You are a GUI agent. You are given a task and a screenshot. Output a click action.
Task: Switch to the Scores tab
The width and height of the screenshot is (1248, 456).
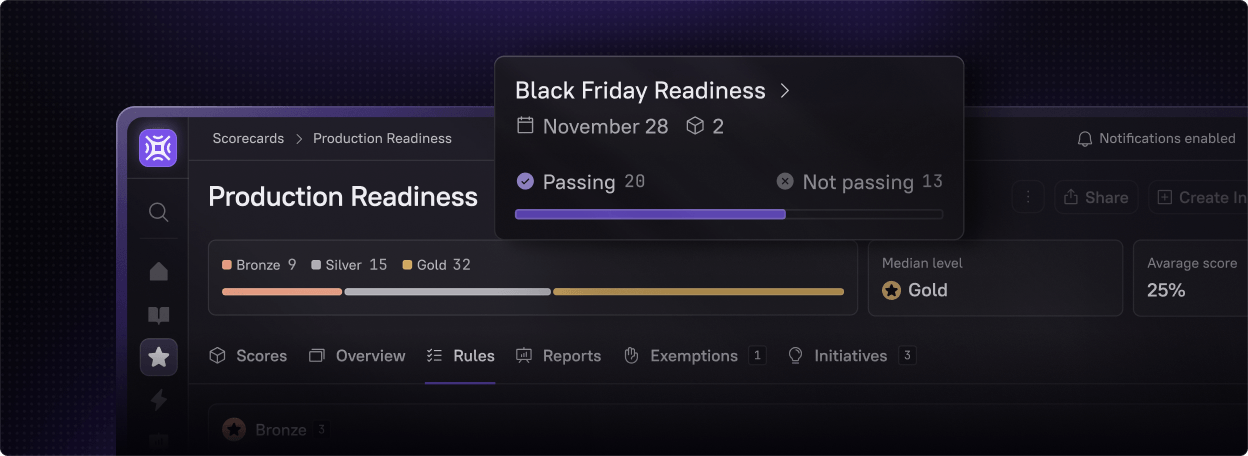248,356
